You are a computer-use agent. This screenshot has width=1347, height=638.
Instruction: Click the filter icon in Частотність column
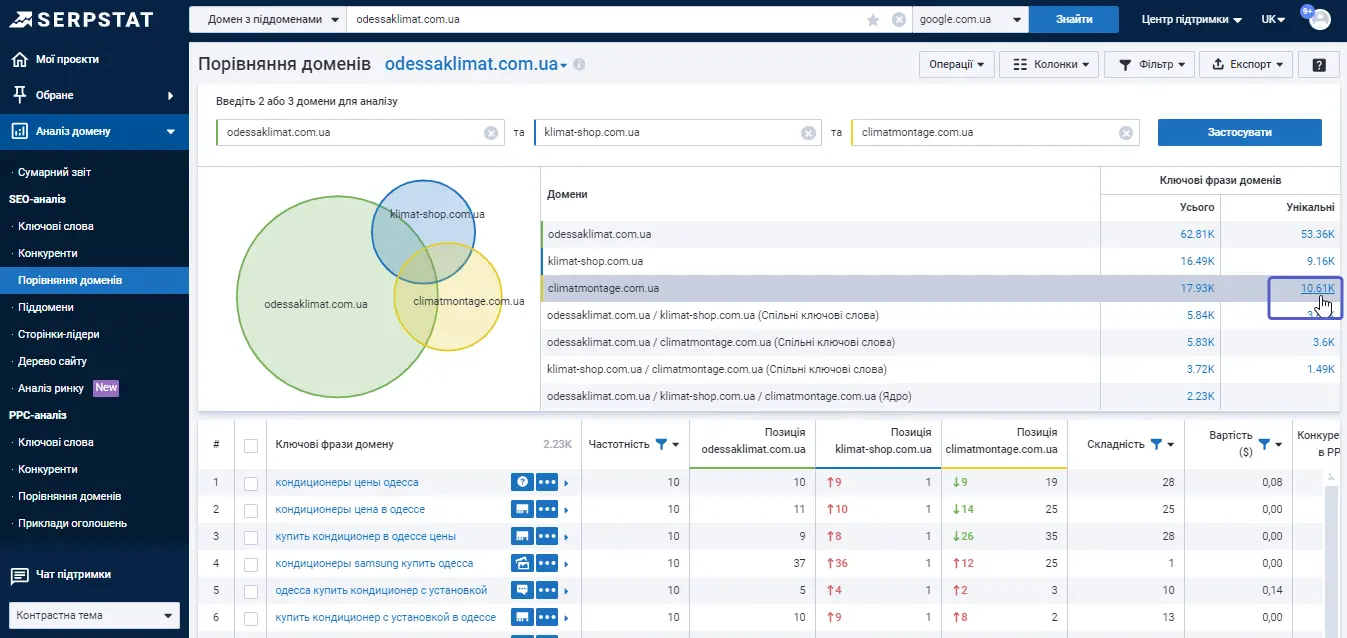tap(661, 444)
